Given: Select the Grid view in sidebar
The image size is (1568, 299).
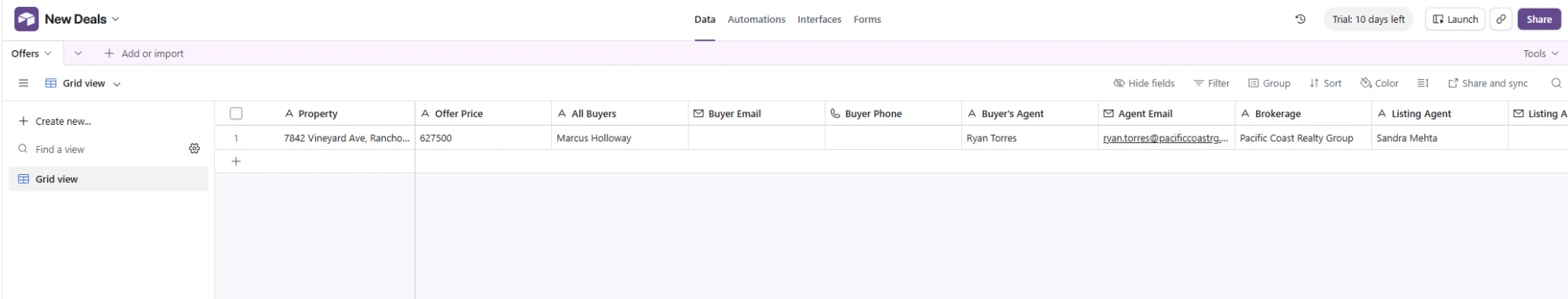Looking at the screenshot, I should tap(108, 179).
